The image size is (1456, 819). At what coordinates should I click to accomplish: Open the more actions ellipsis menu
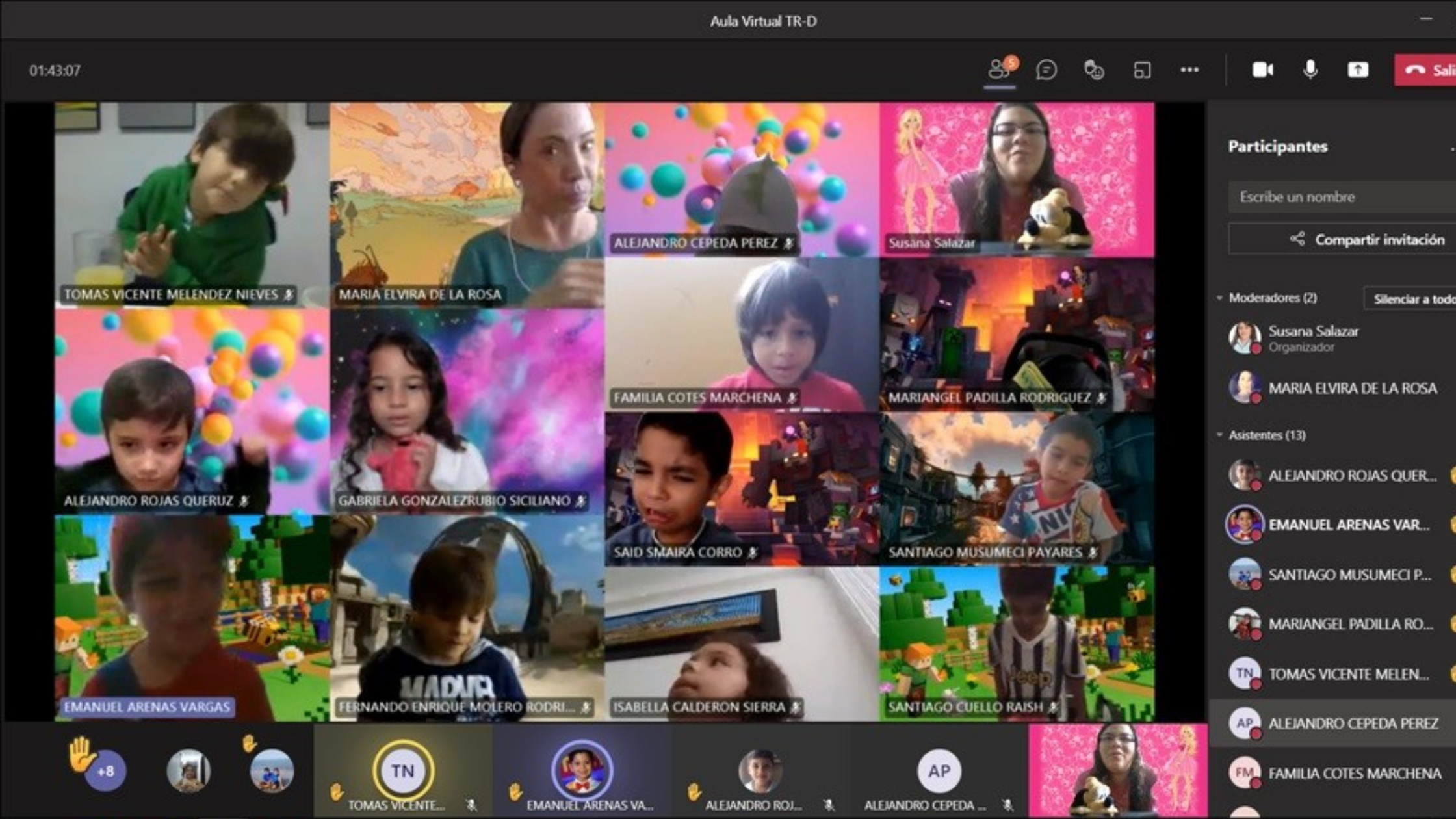click(x=1189, y=70)
